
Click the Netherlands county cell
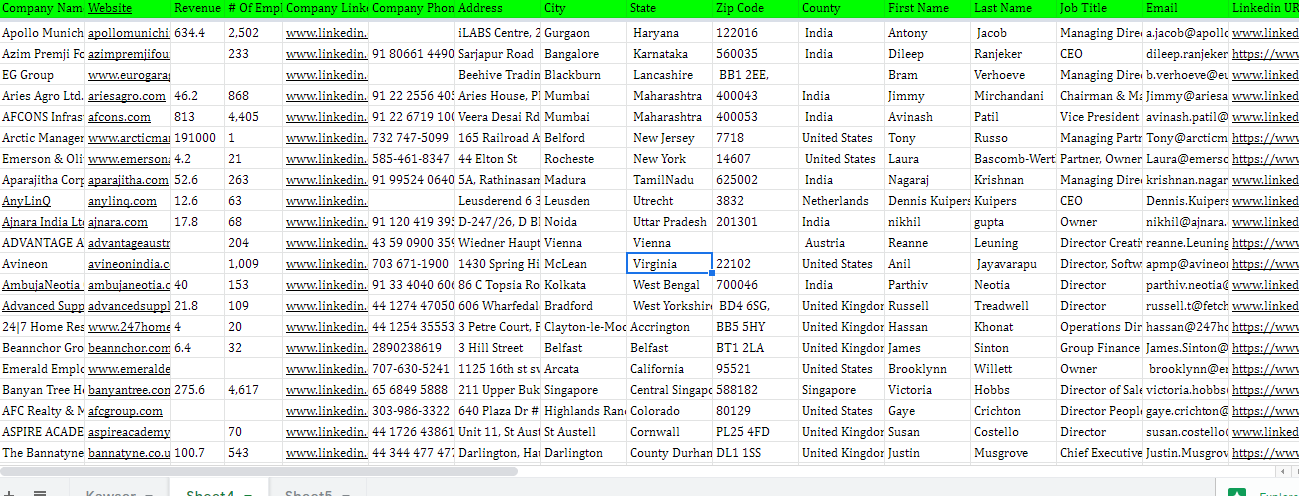[841, 201]
